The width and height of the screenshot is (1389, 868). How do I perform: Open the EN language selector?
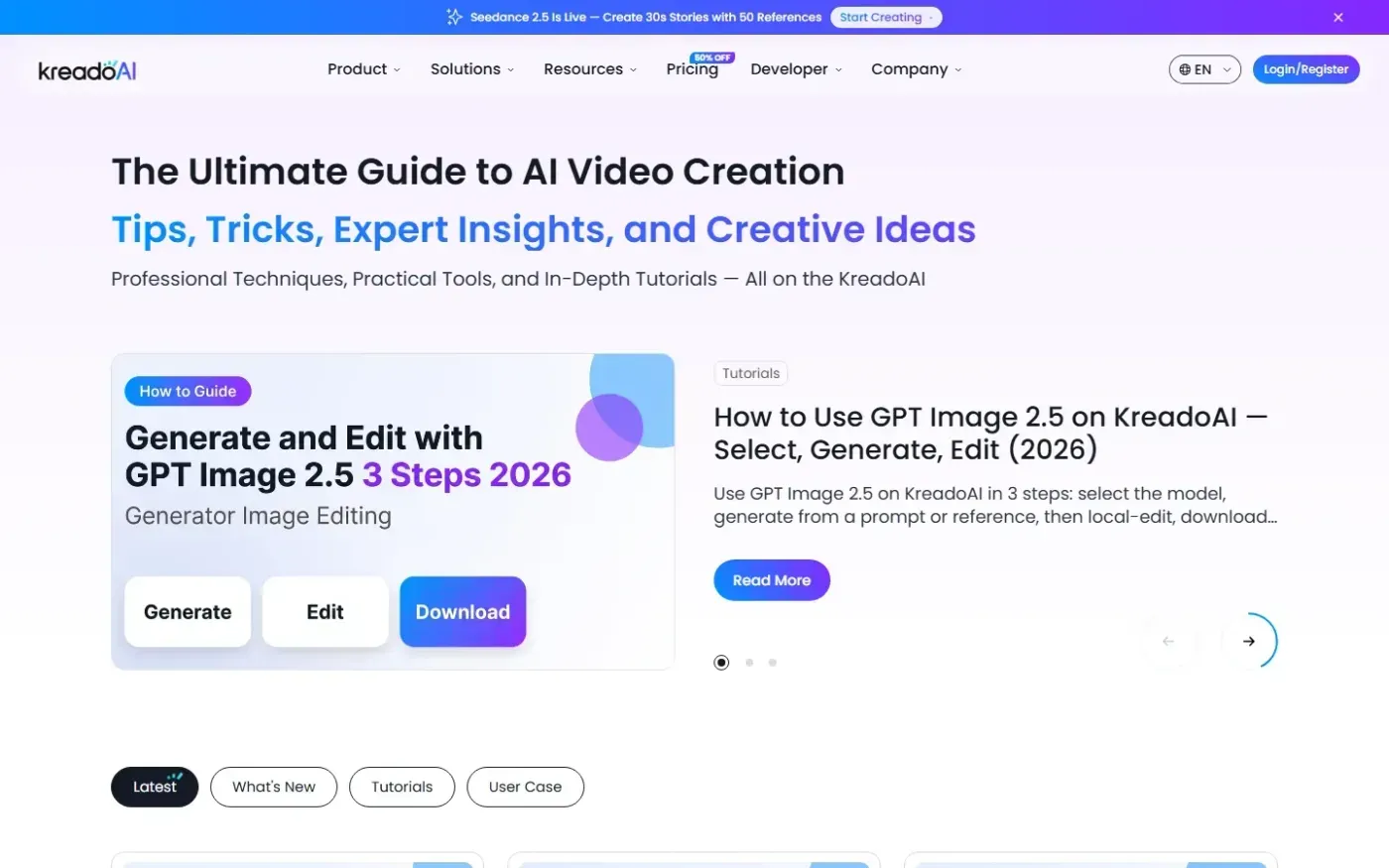click(1204, 69)
